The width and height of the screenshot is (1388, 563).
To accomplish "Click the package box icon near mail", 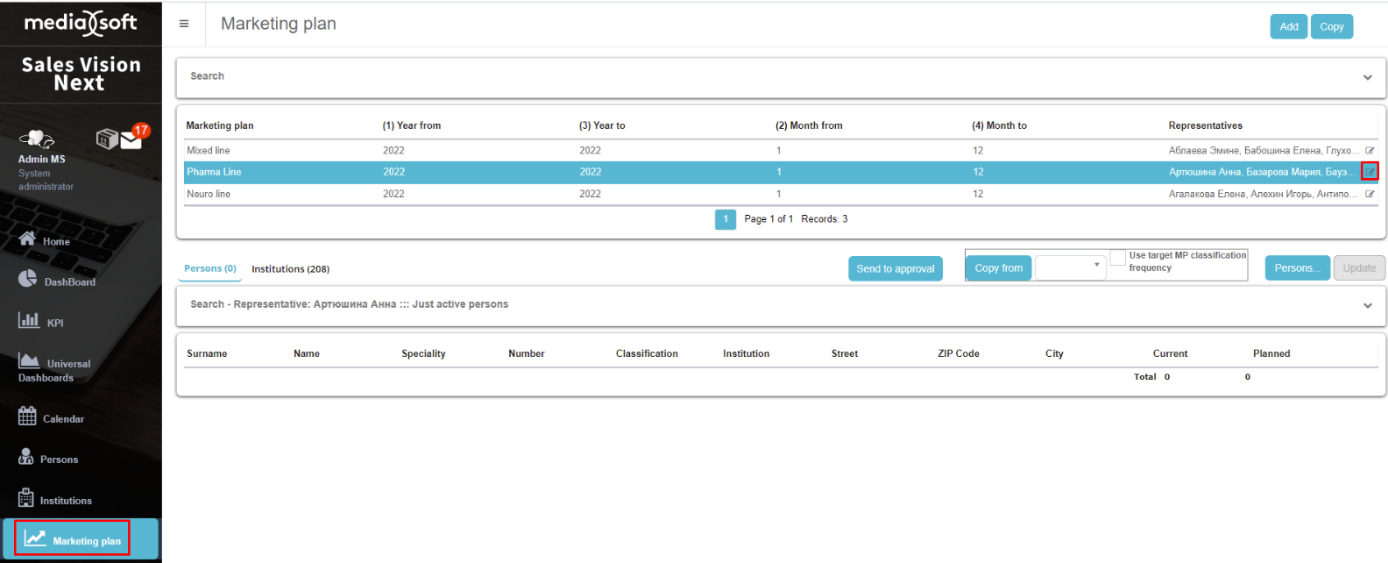I will tap(107, 138).
